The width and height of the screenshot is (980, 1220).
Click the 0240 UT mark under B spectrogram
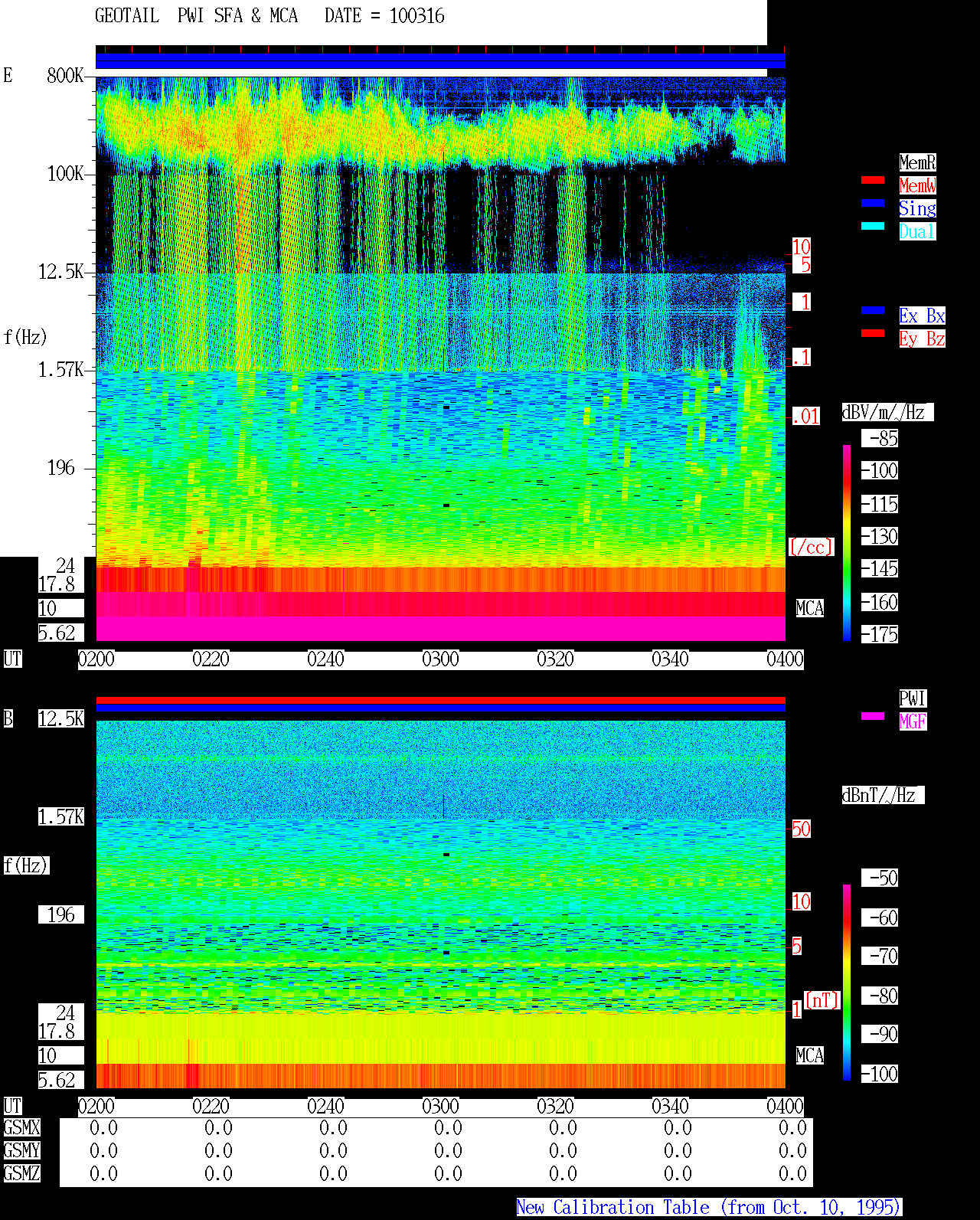(x=325, y=1107)
